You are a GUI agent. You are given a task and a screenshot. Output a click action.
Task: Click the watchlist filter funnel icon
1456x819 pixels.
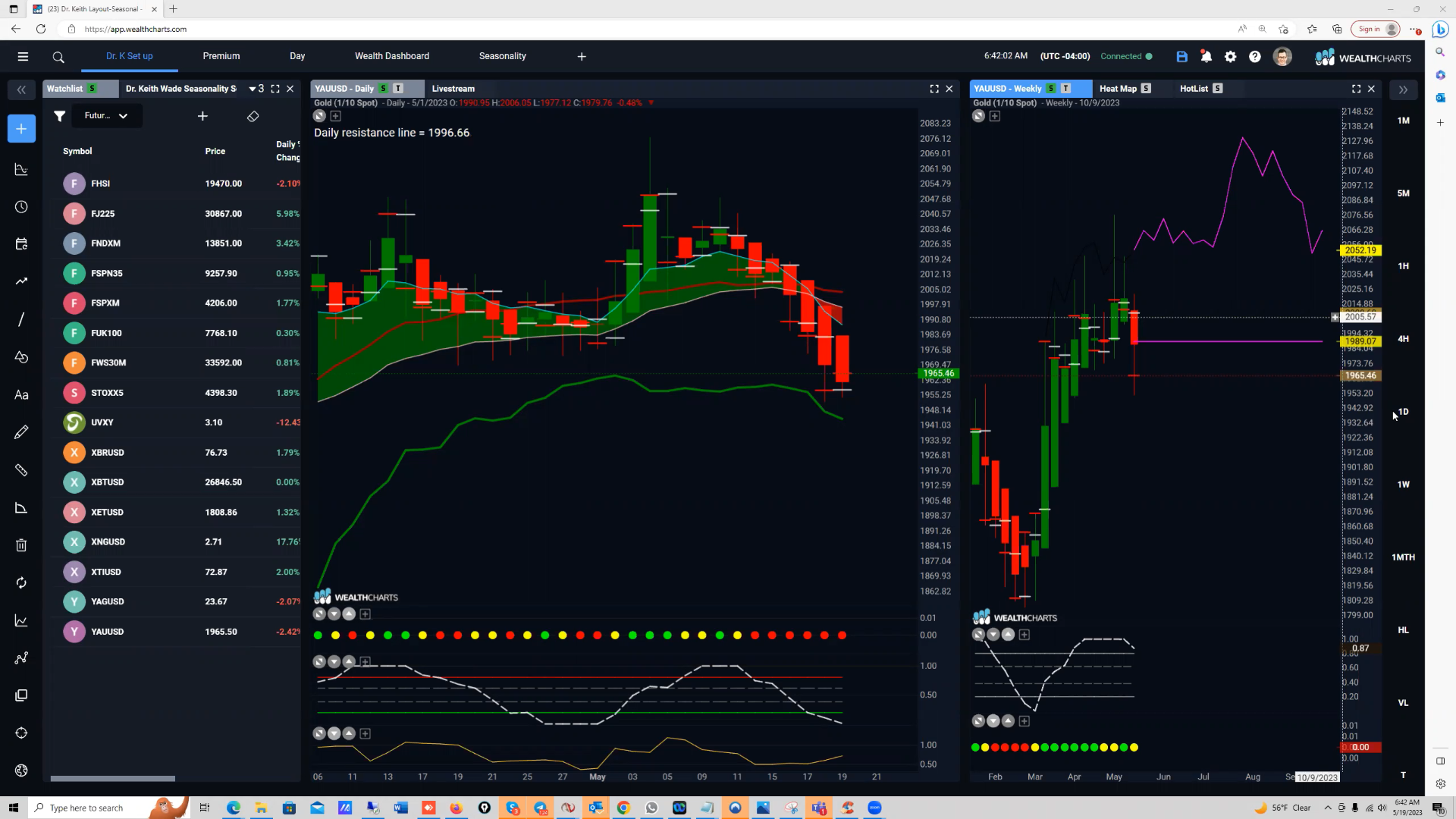coord(59,116)
